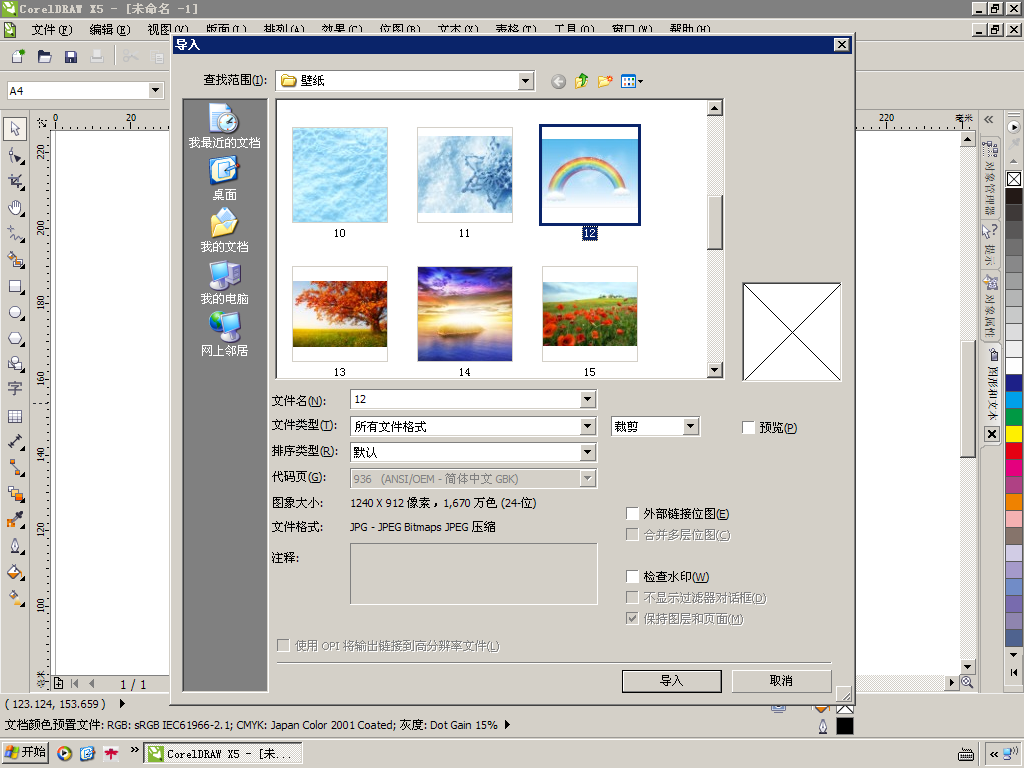Screen dimensions: 1024x768
Task: Open My Computer location in sidebar
Action: (x=225, y=283)
